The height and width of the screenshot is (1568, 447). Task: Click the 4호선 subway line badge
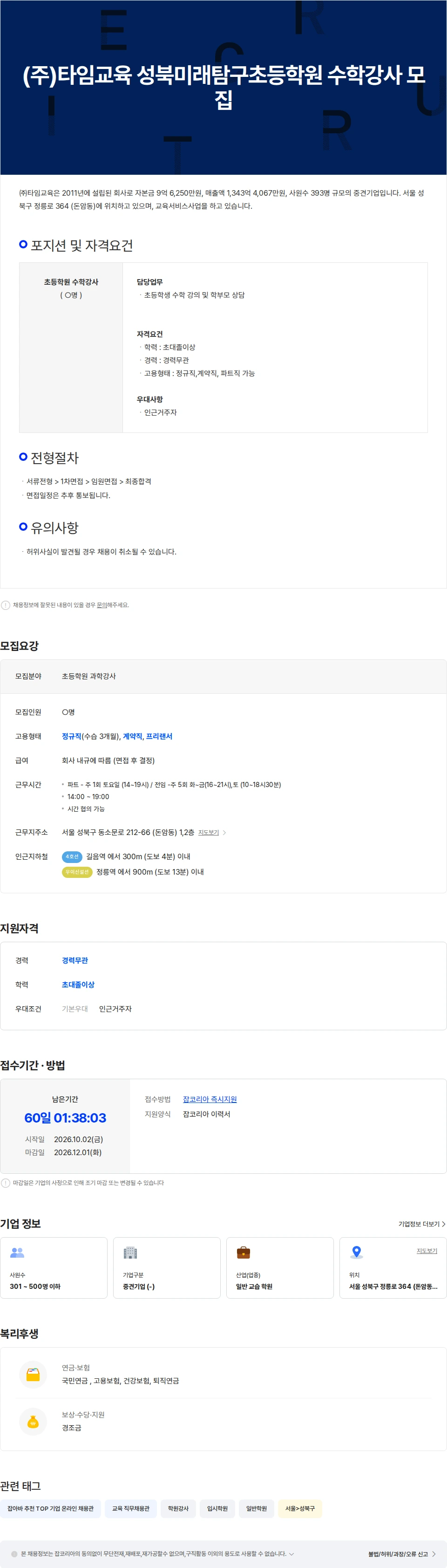click(x=72, y=856)
